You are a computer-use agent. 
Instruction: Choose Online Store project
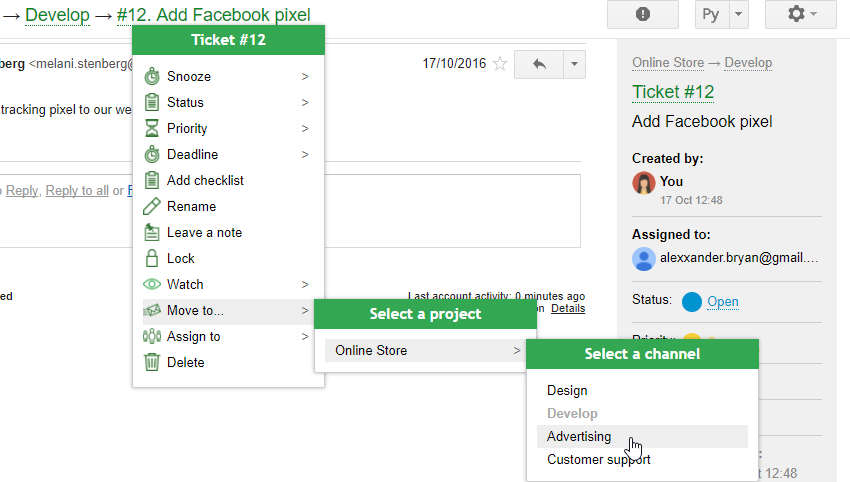371,350
